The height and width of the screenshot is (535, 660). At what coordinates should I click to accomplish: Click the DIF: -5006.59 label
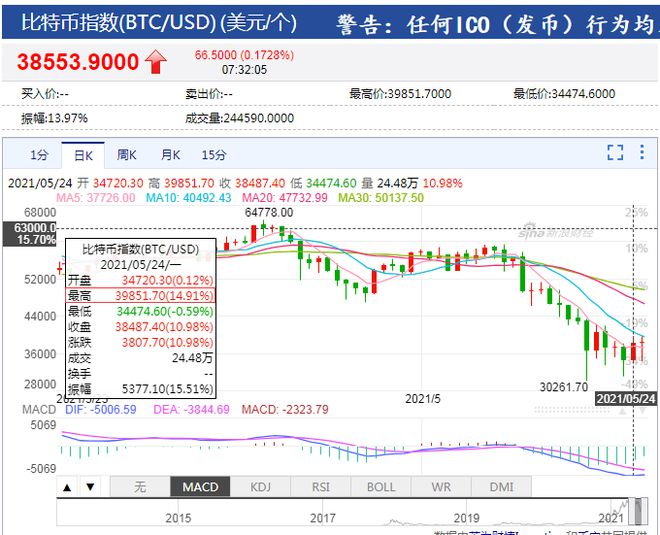click(x=101, y=410)
